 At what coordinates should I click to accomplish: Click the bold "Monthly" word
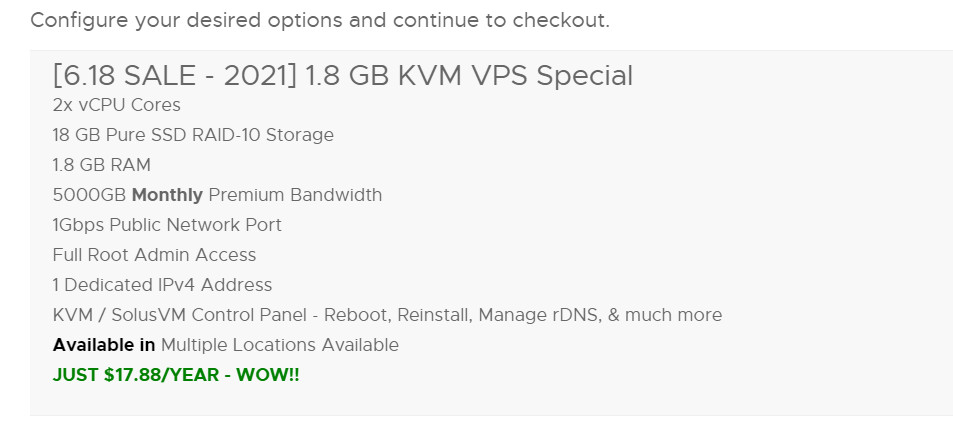pos(167,195)
